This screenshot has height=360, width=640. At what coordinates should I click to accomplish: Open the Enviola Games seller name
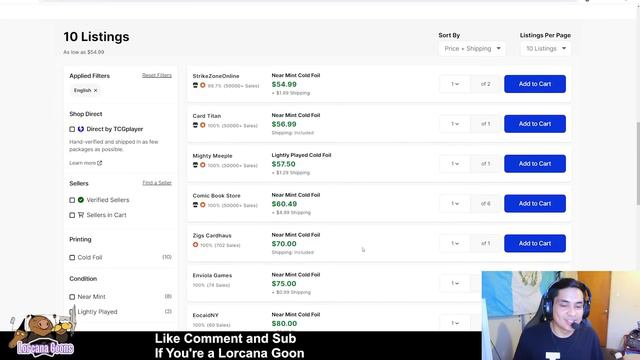point(212,276)
